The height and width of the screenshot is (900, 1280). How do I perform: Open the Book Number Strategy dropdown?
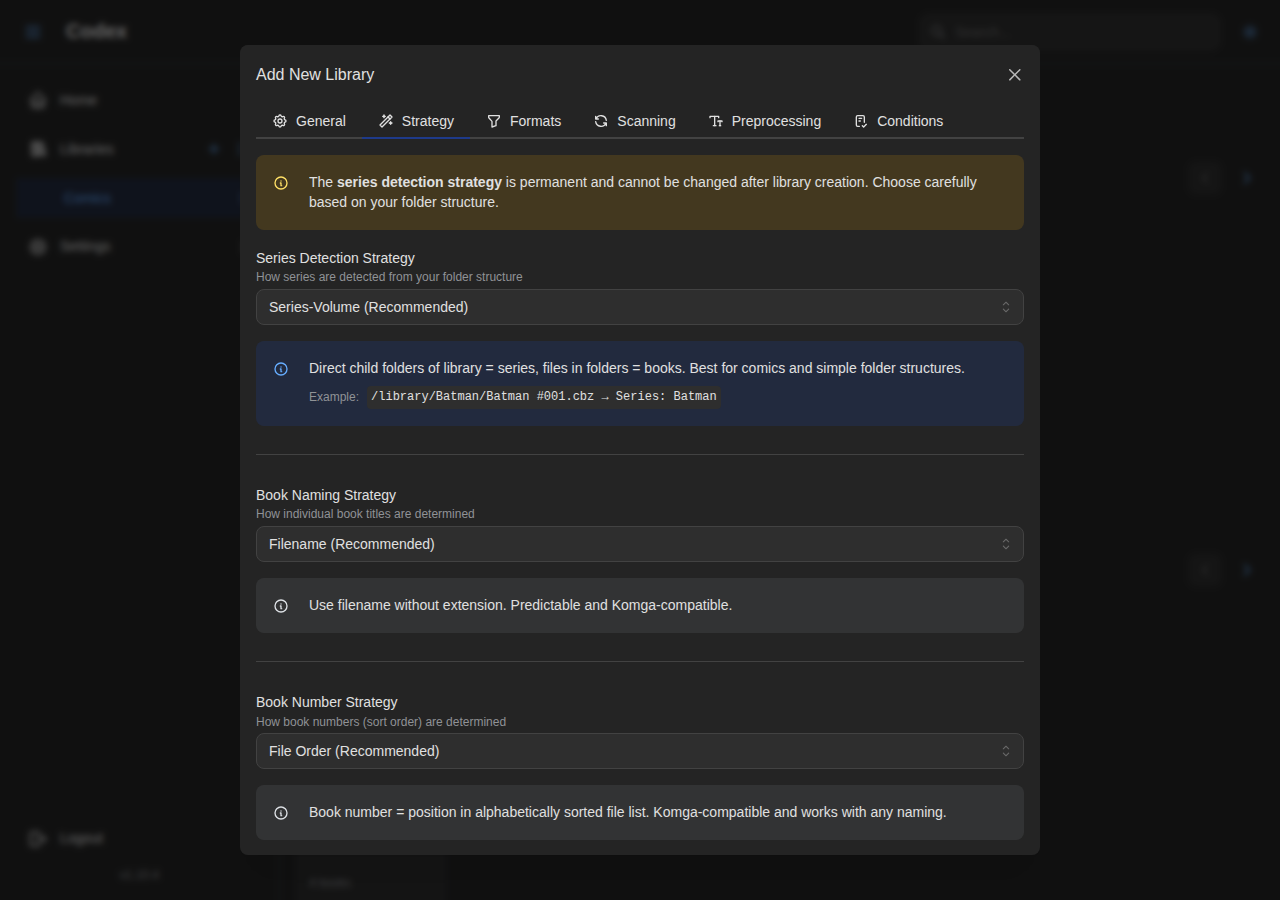click(639, 751)
